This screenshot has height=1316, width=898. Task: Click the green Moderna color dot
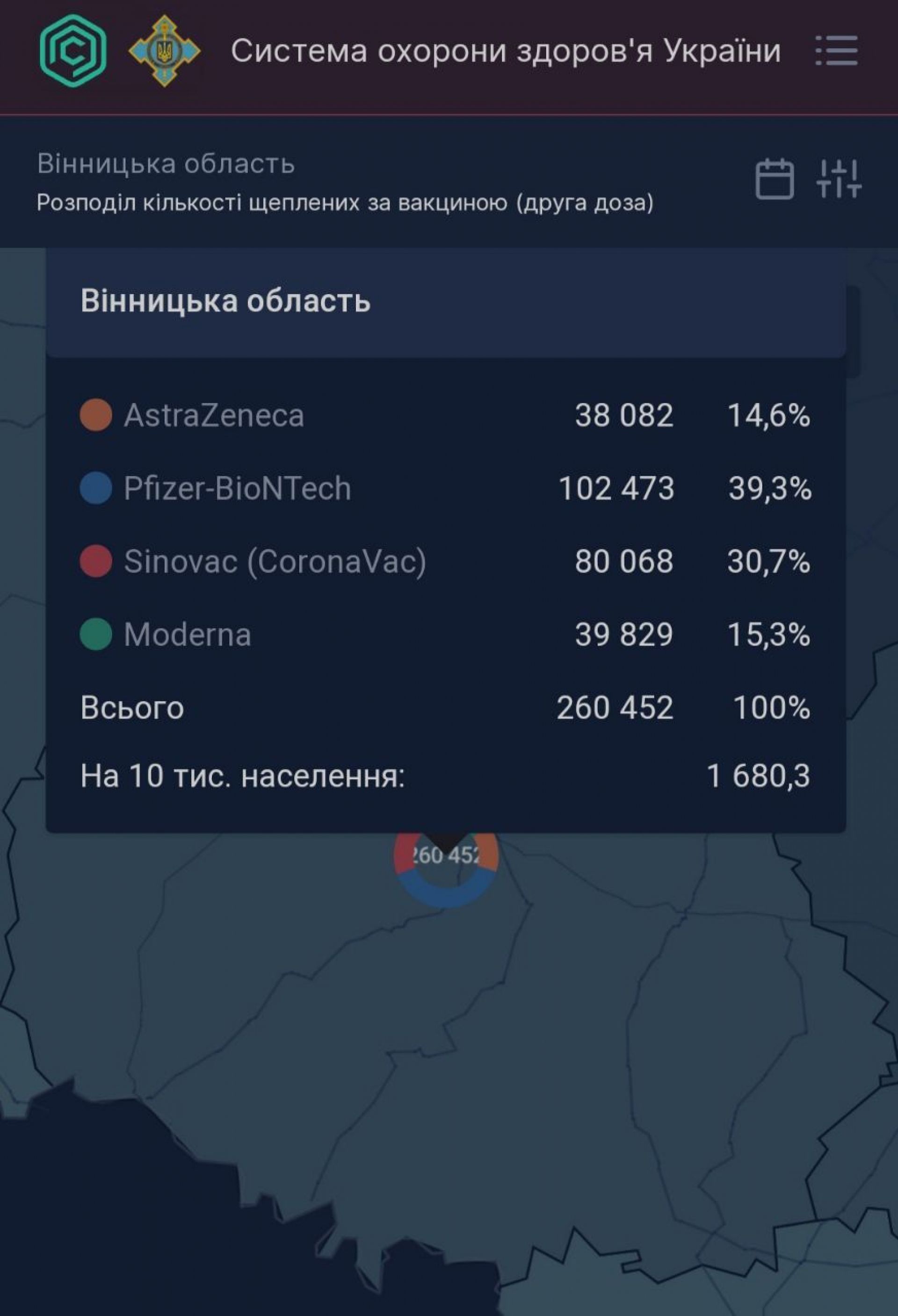[96, 634]
